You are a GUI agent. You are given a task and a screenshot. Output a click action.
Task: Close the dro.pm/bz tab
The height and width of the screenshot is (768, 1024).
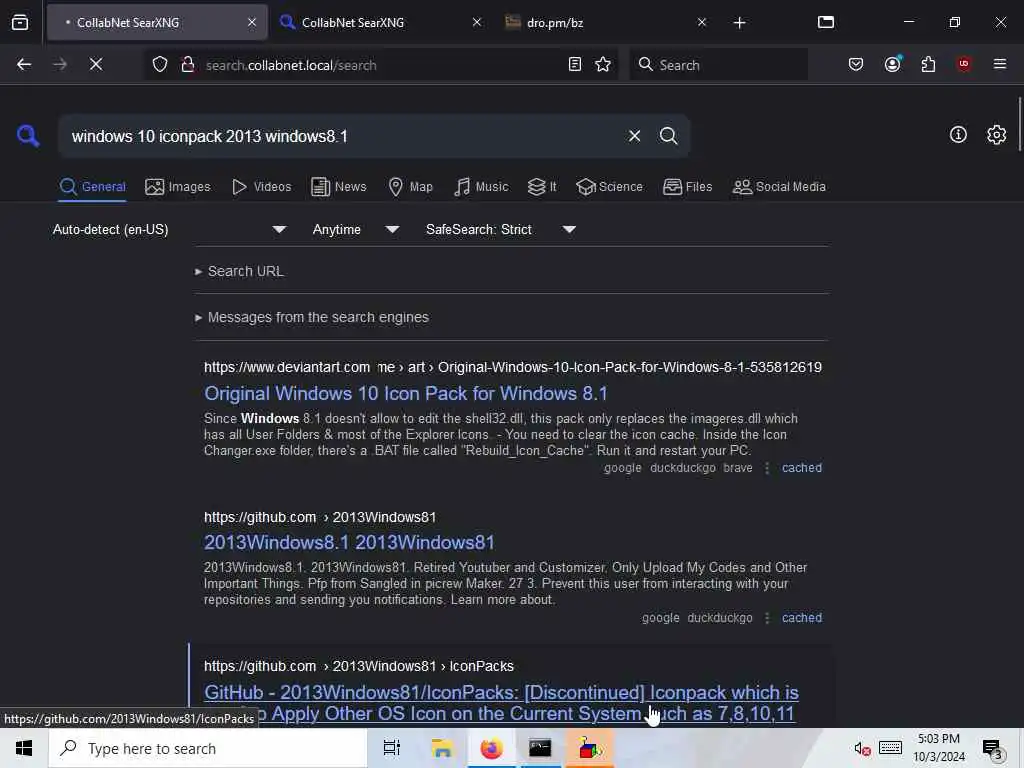coord(701,23)
